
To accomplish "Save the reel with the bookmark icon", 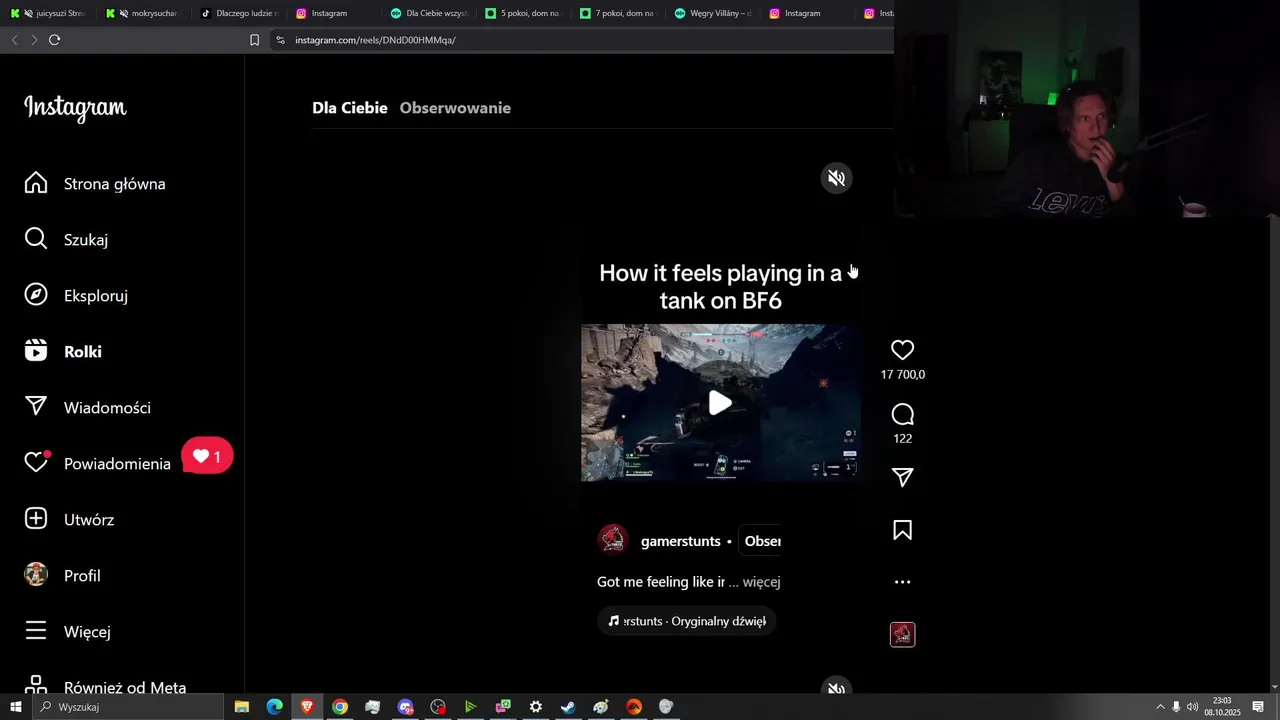I will coord(902,530).
